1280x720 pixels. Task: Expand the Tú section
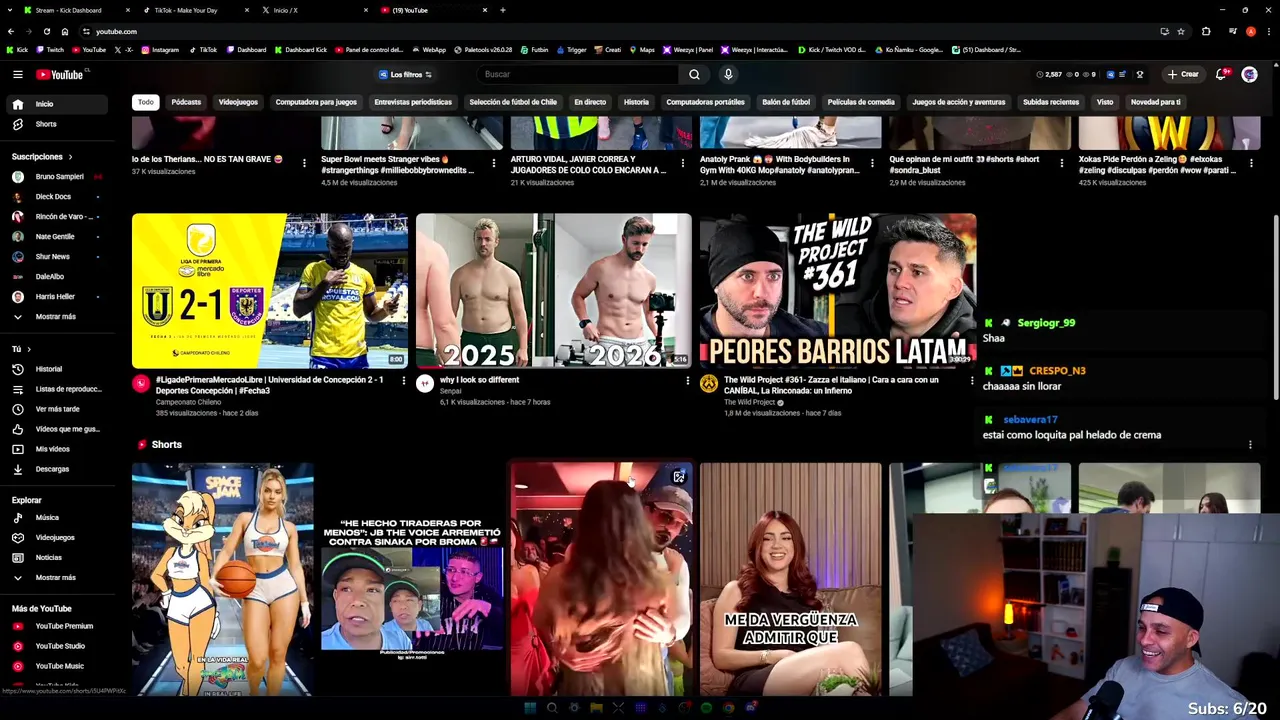point(21,349)
